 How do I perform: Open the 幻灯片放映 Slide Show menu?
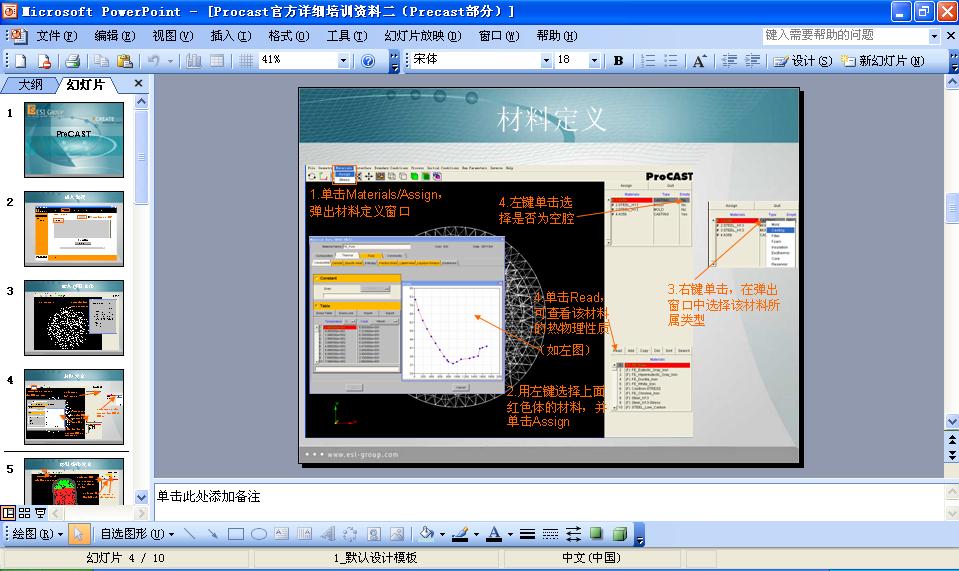423,36
